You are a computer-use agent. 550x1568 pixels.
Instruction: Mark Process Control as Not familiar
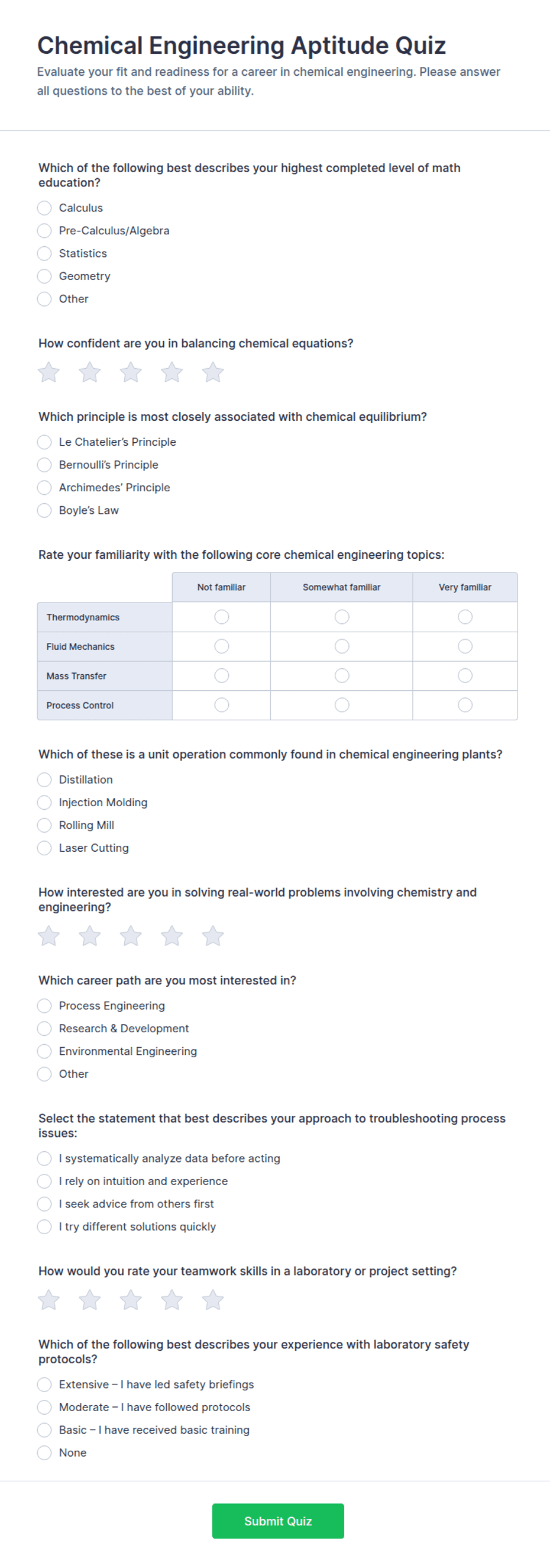pos(221,705)
